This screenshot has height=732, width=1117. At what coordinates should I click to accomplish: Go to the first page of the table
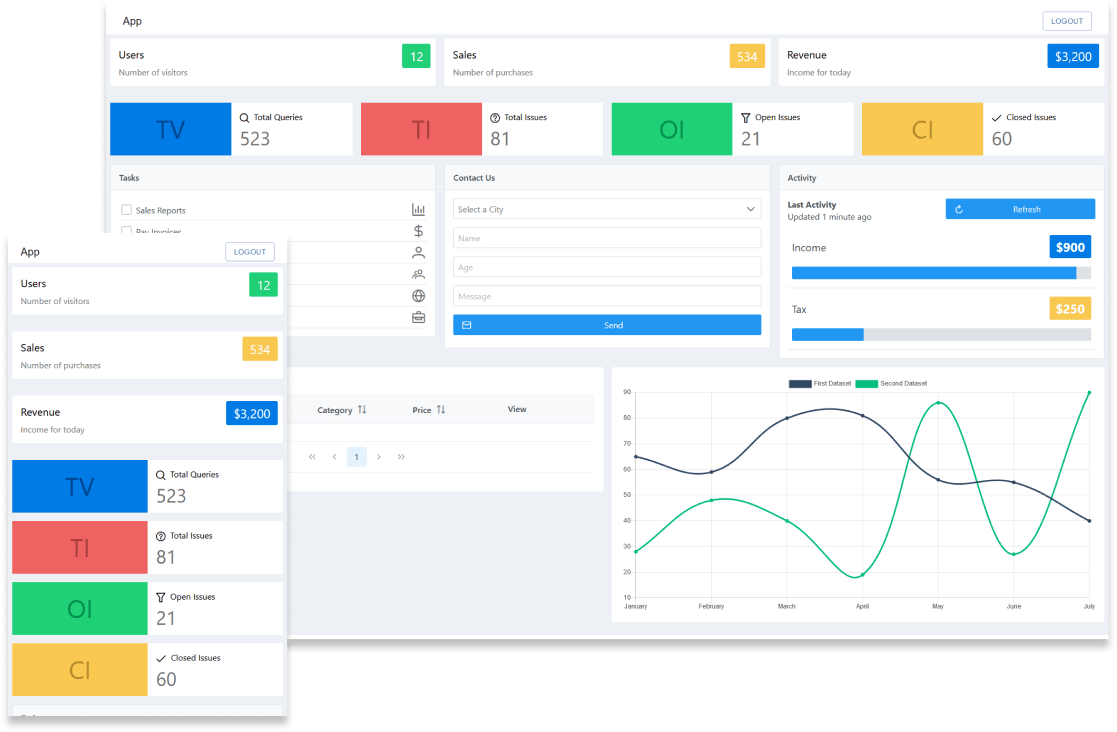312,456
